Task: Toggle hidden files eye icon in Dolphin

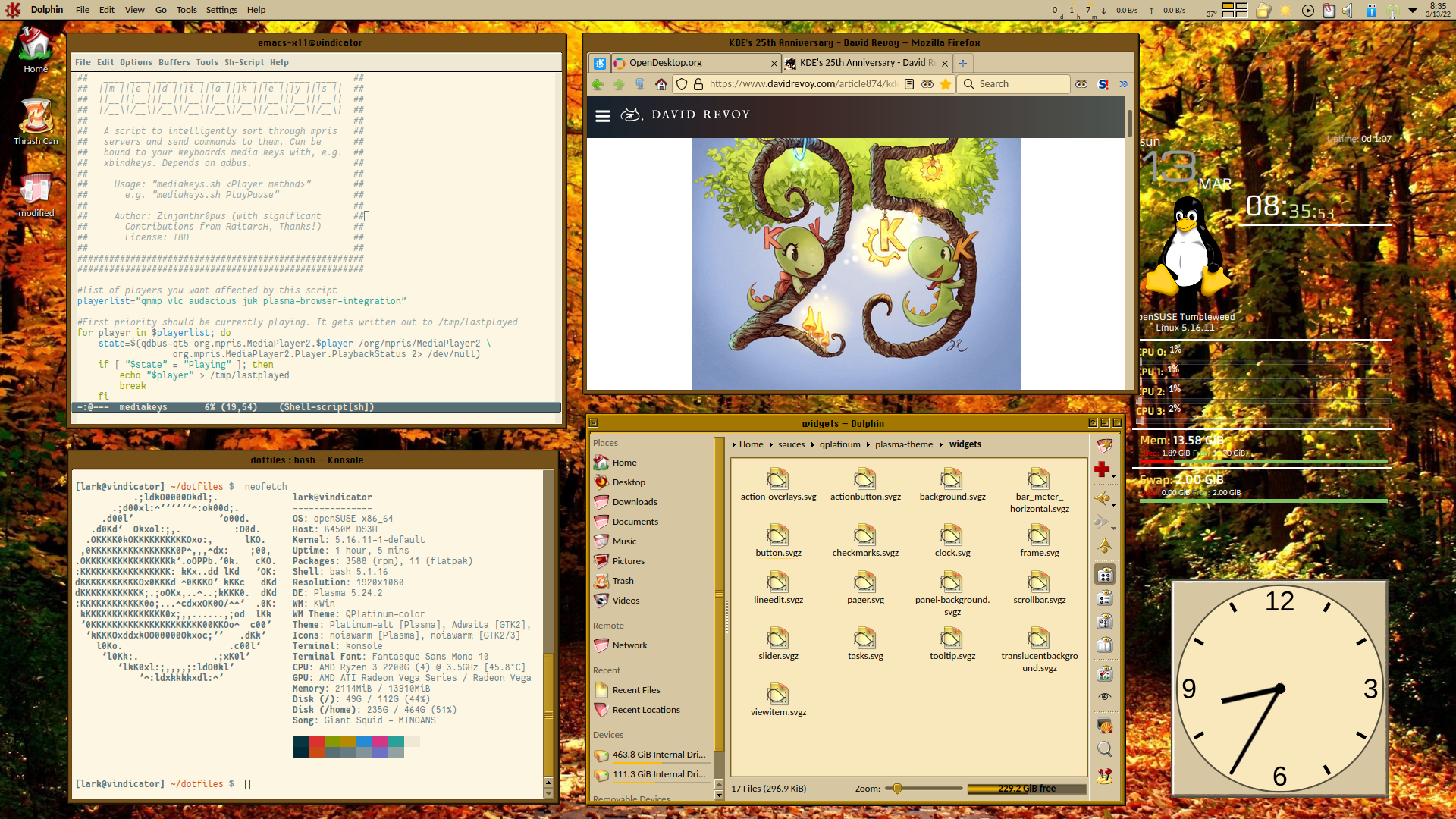Action: point(1105,697)
